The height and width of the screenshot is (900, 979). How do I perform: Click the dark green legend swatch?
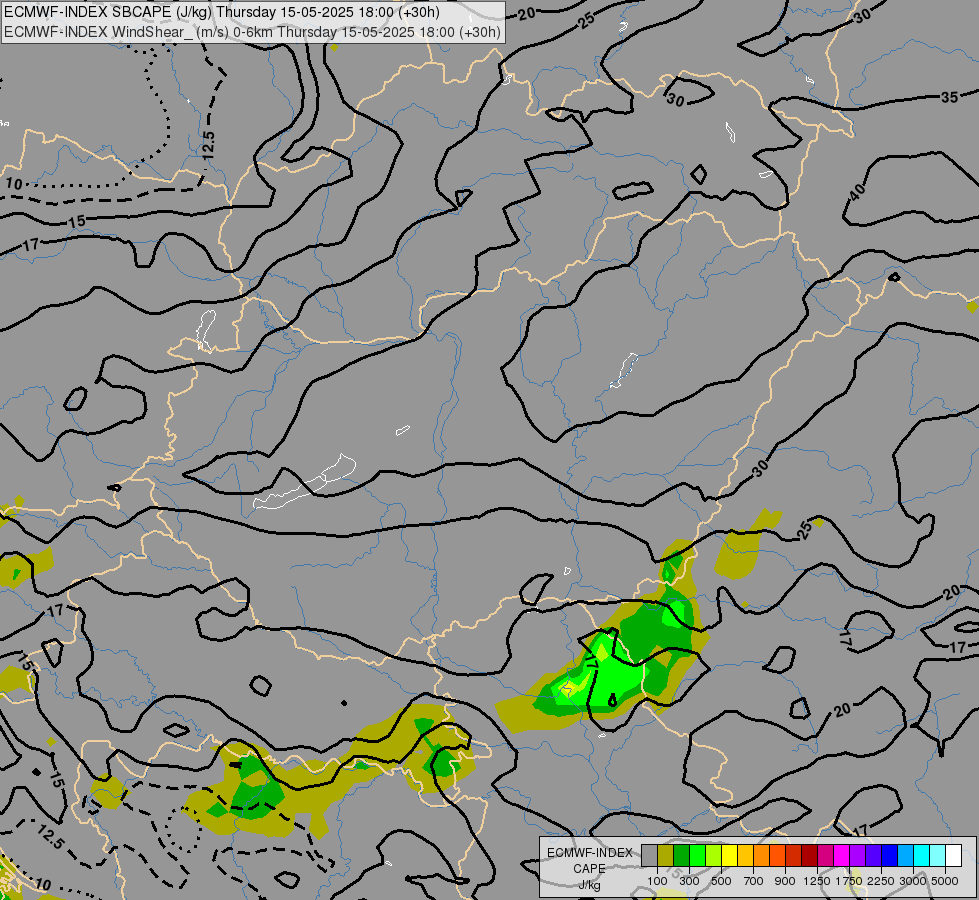point(682,856)
